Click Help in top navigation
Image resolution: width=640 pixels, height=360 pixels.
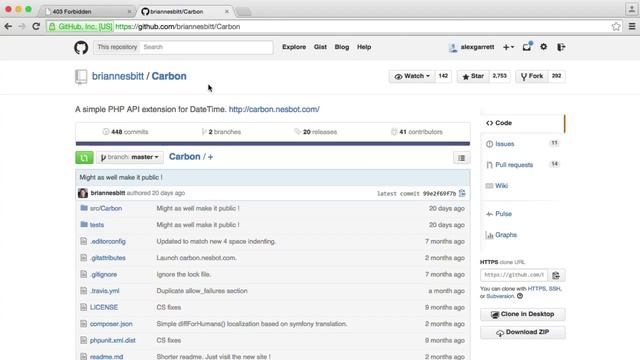coord(364,47)
